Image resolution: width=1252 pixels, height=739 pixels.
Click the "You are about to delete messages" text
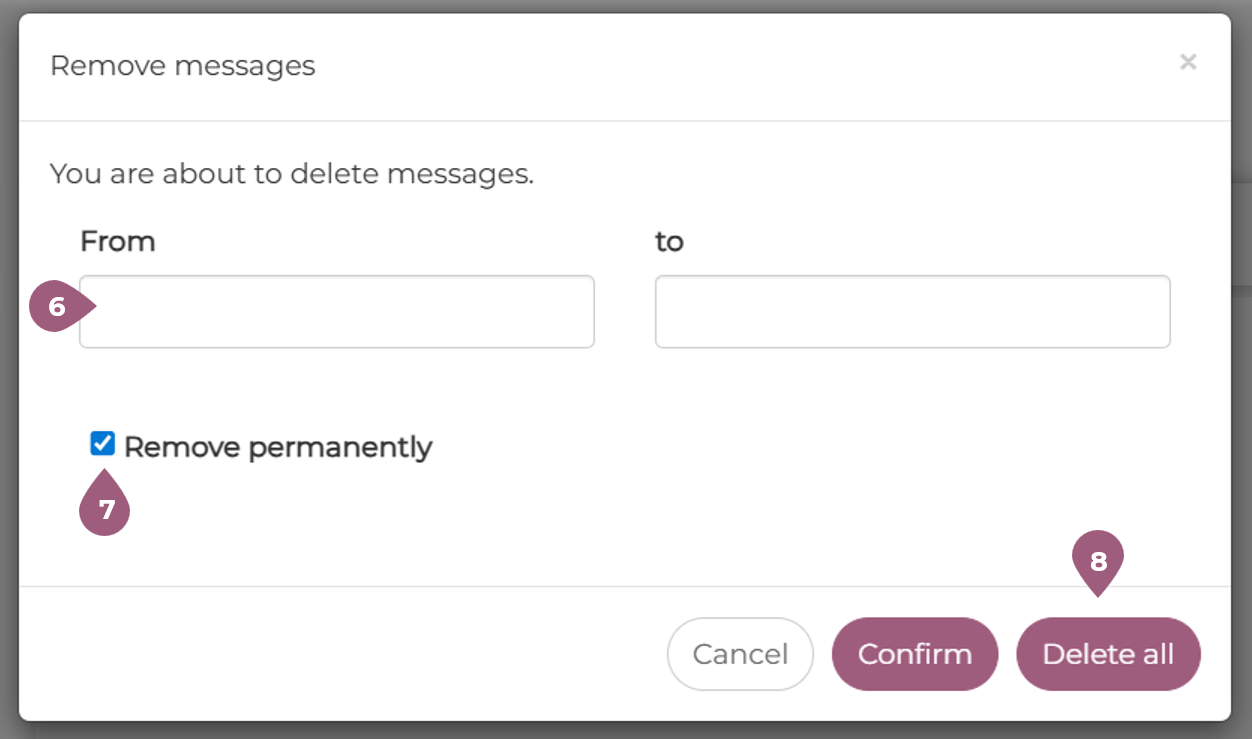[292, 174]
